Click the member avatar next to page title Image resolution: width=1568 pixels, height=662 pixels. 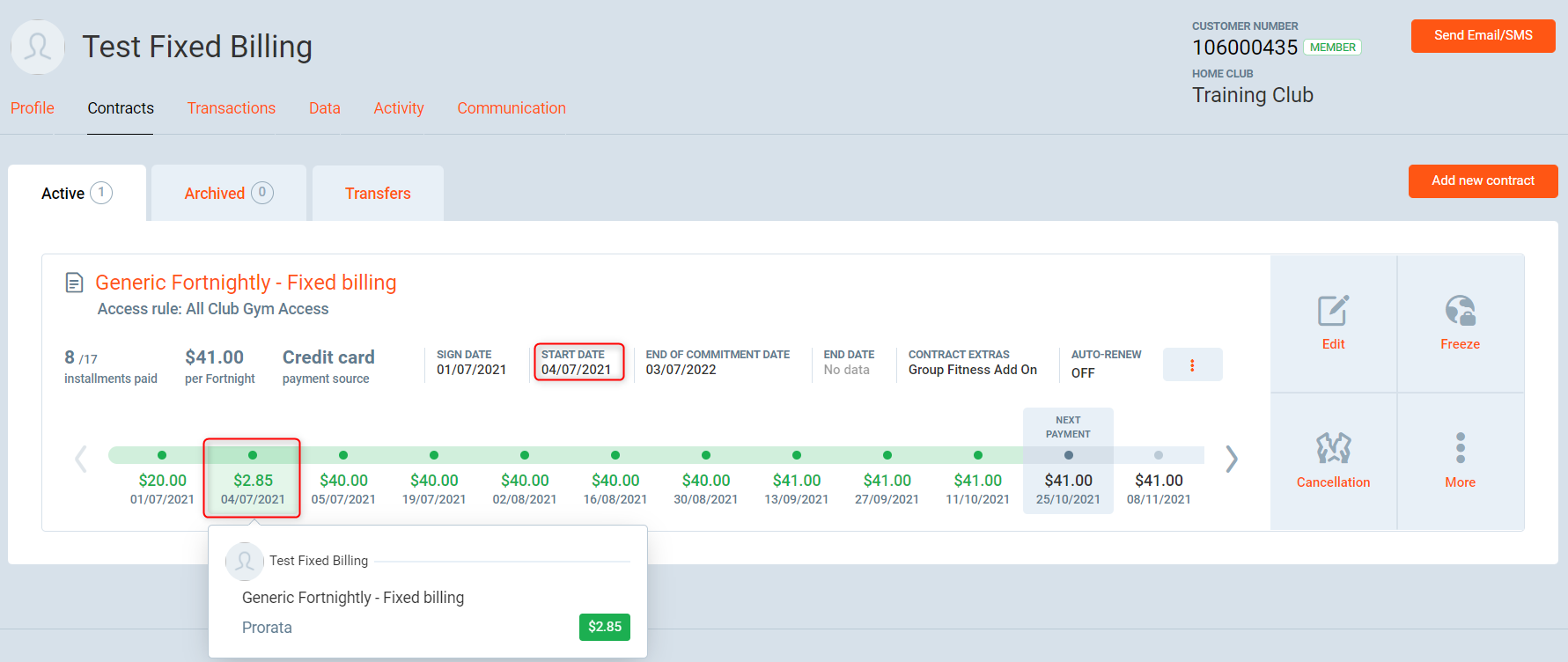tap(38, 48)
